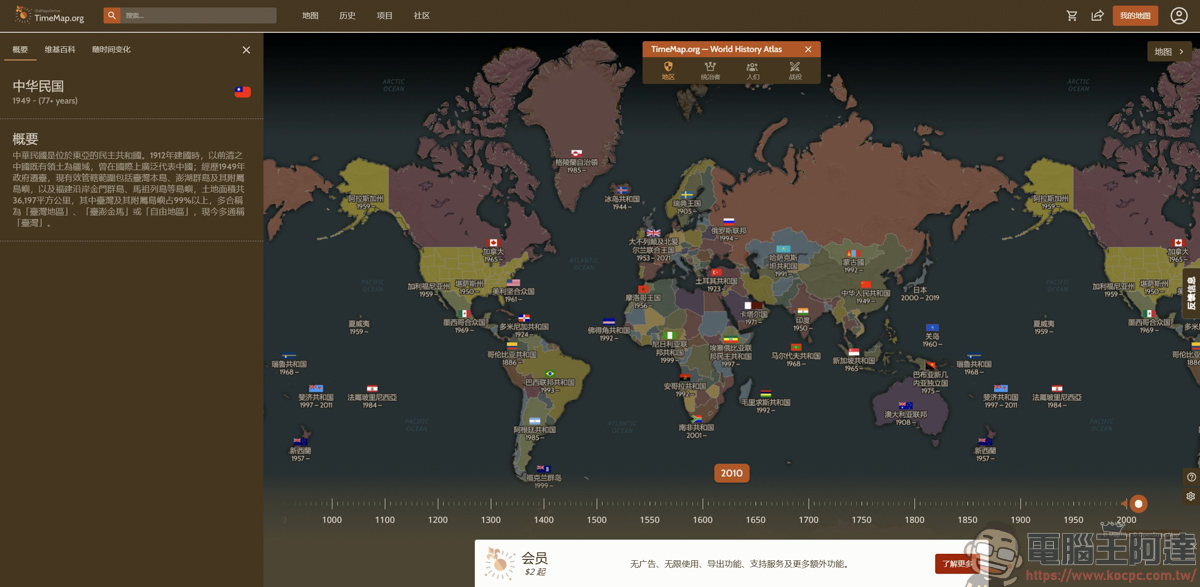
Task: Open the shopping cart
Action: tap(1072, 15)
